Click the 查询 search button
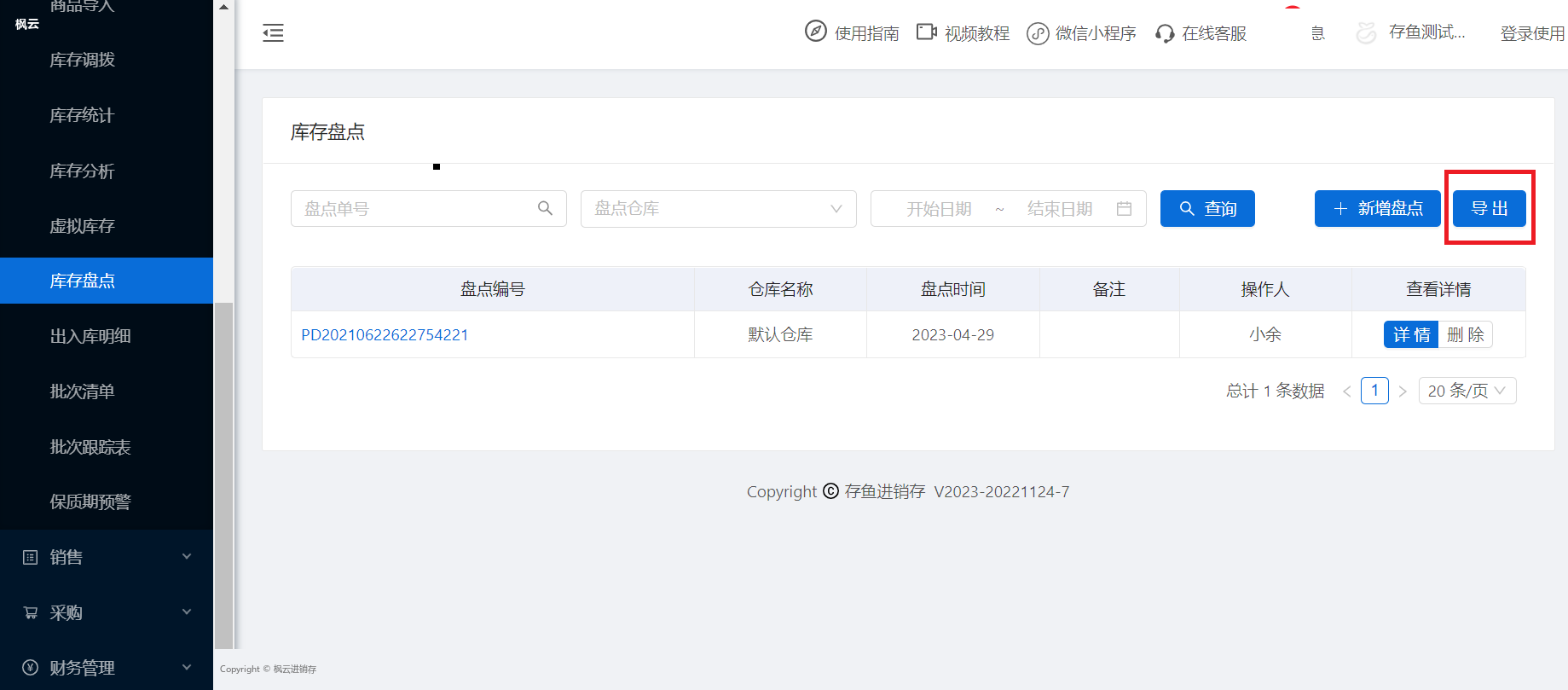Screen dimensions: 1568x690 click(x=1207, y=209)
